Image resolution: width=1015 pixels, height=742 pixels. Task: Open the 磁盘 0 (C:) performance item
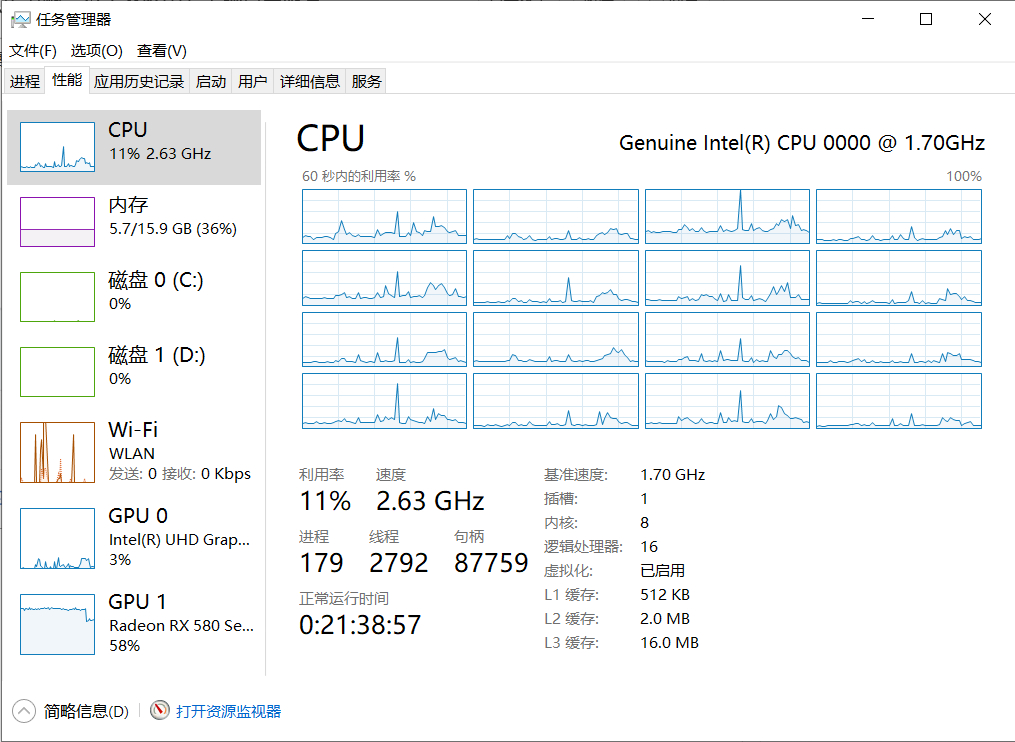click(x=134, y=297)
